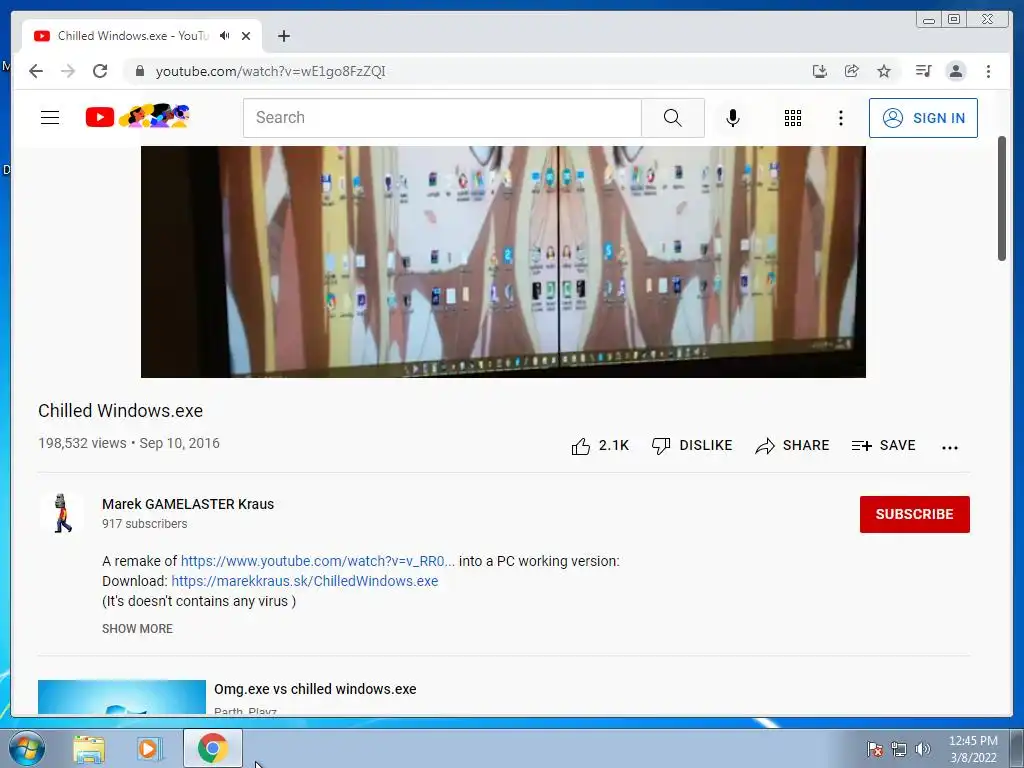Open the Windows Start menu
This screenshot has width=1024, height=768.
click(27, 748)
